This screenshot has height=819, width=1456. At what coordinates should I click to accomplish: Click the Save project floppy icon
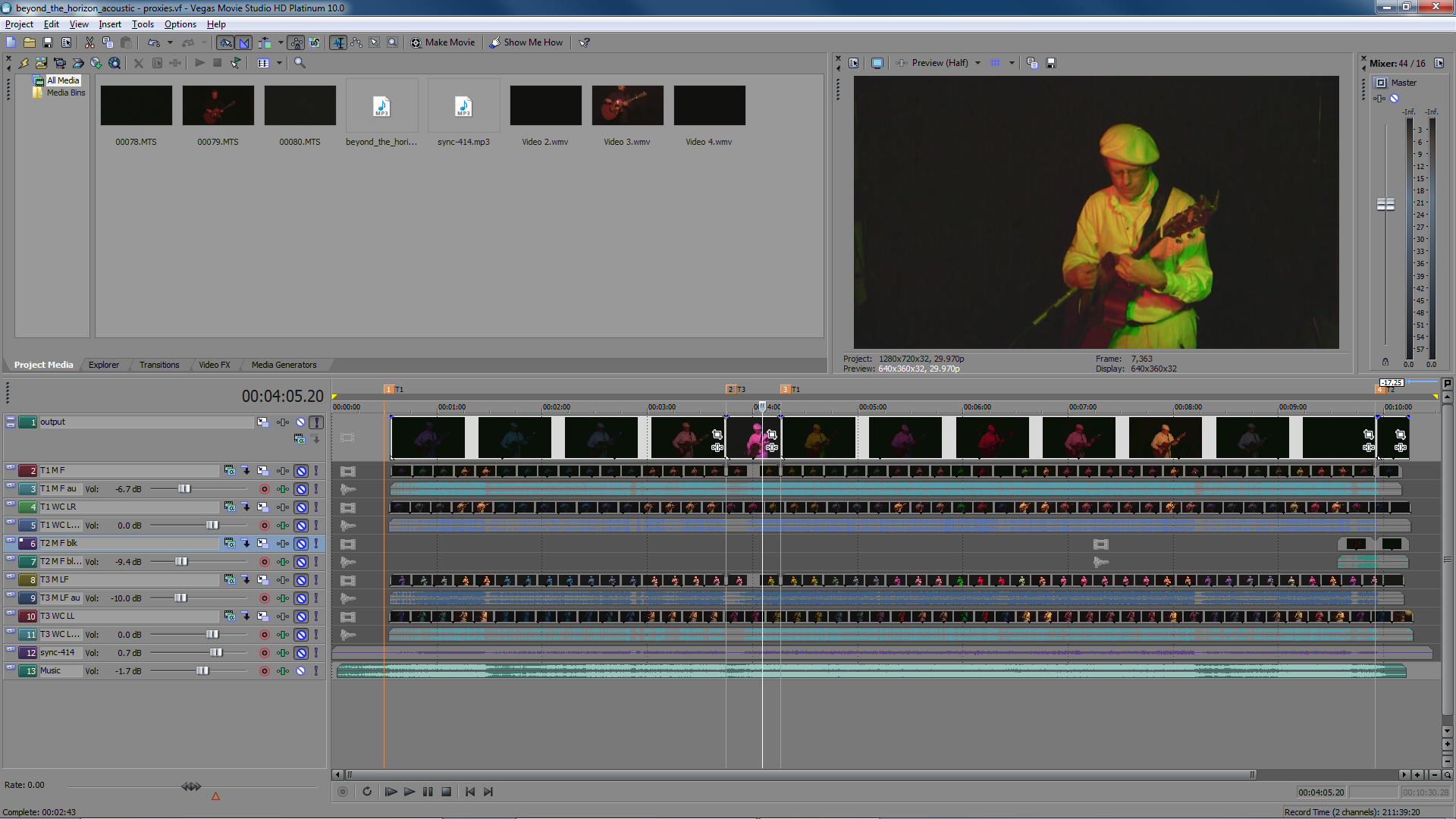[48, 42]
